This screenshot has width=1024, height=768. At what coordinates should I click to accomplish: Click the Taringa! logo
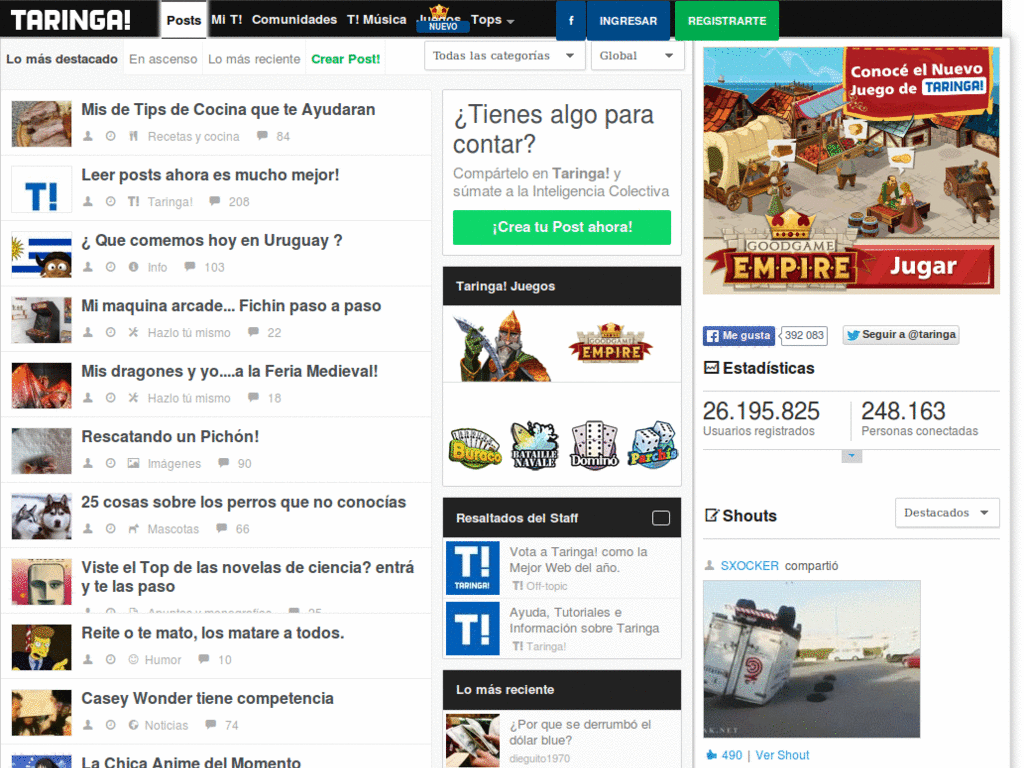point(71,20)
